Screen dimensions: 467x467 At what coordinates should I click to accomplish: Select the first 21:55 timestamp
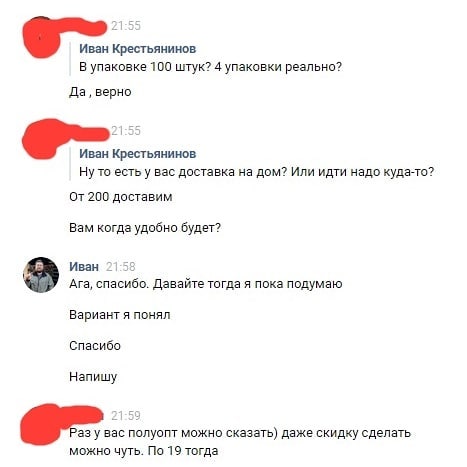tap(126, 26)
